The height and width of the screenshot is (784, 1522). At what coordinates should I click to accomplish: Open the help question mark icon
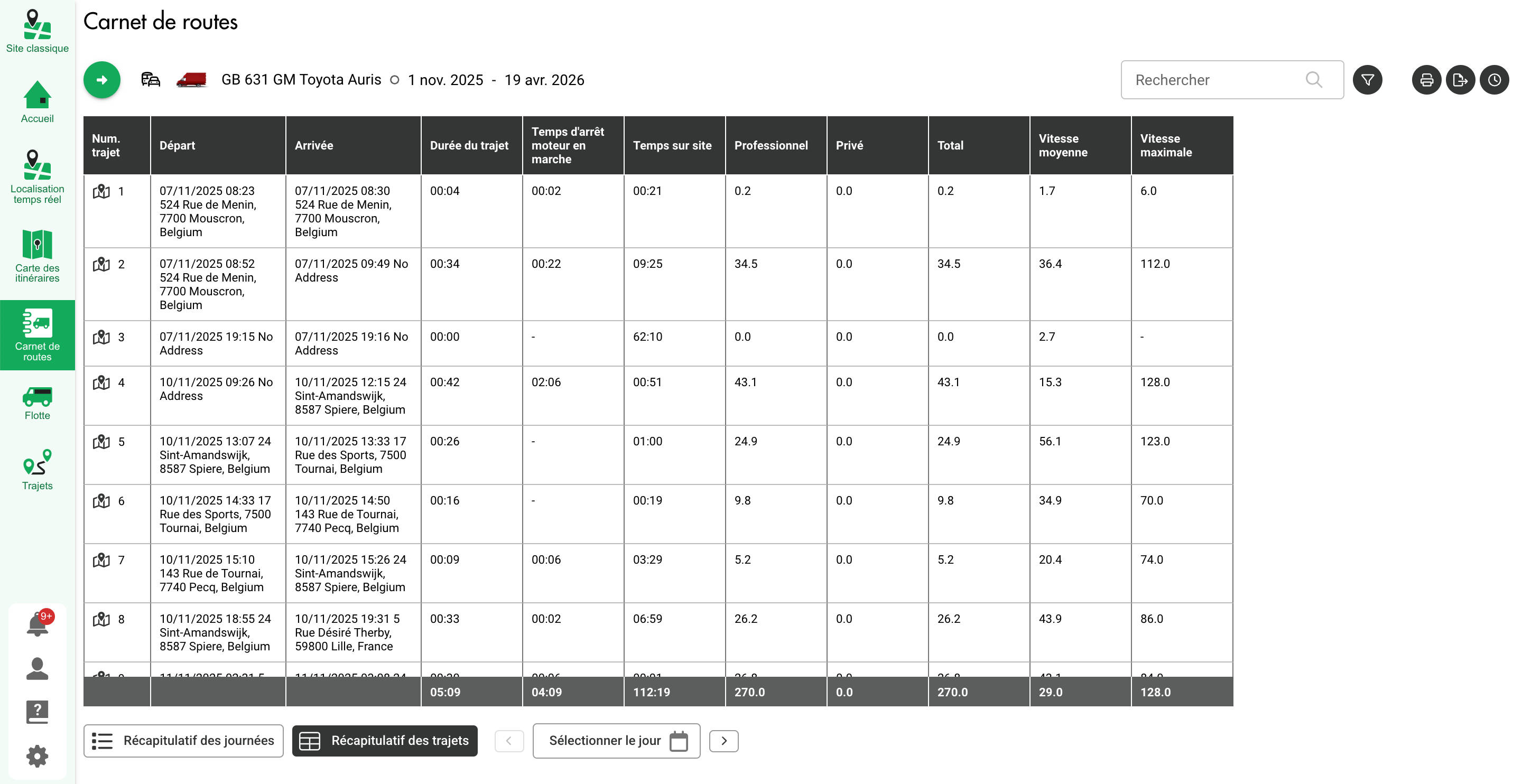tap(37, 712)
